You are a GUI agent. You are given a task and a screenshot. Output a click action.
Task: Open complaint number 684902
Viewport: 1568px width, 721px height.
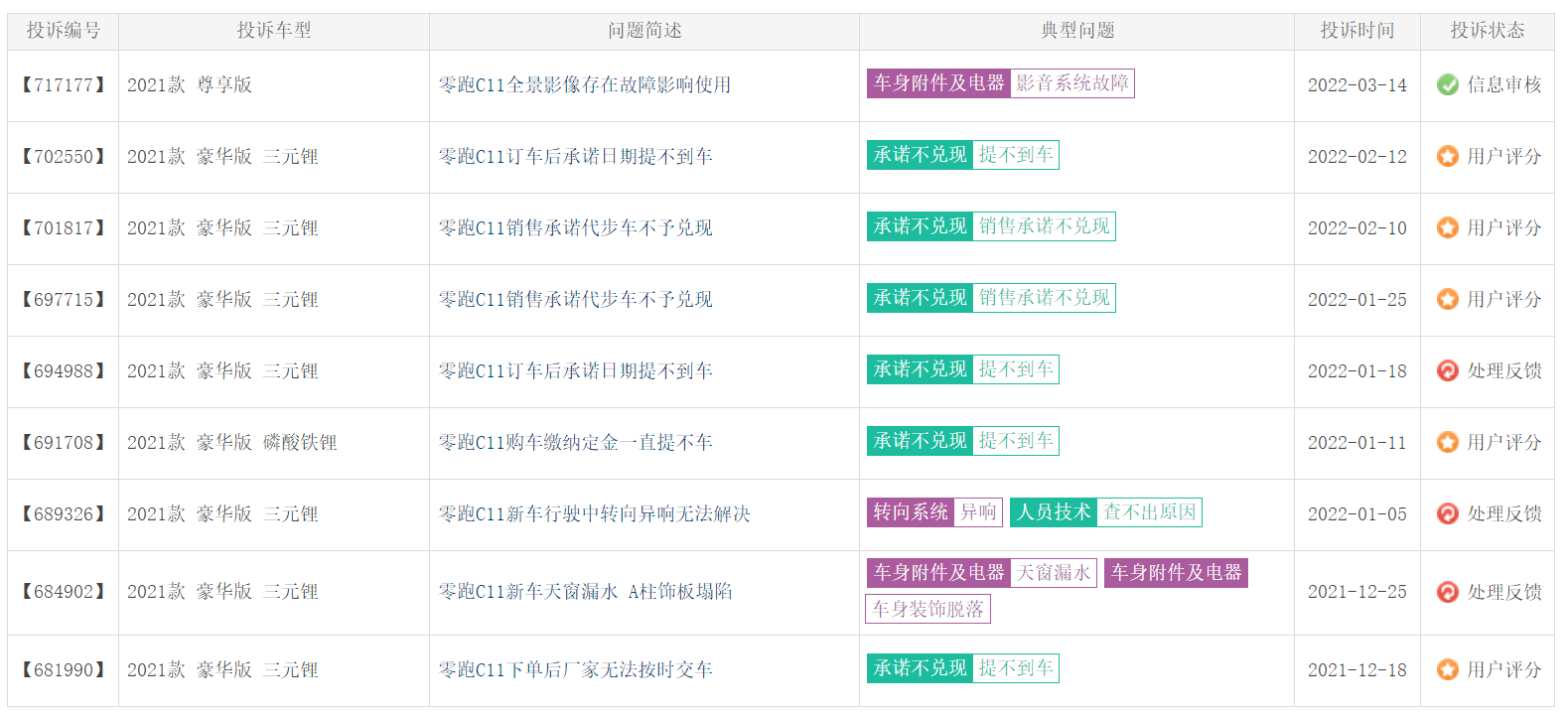64,592
